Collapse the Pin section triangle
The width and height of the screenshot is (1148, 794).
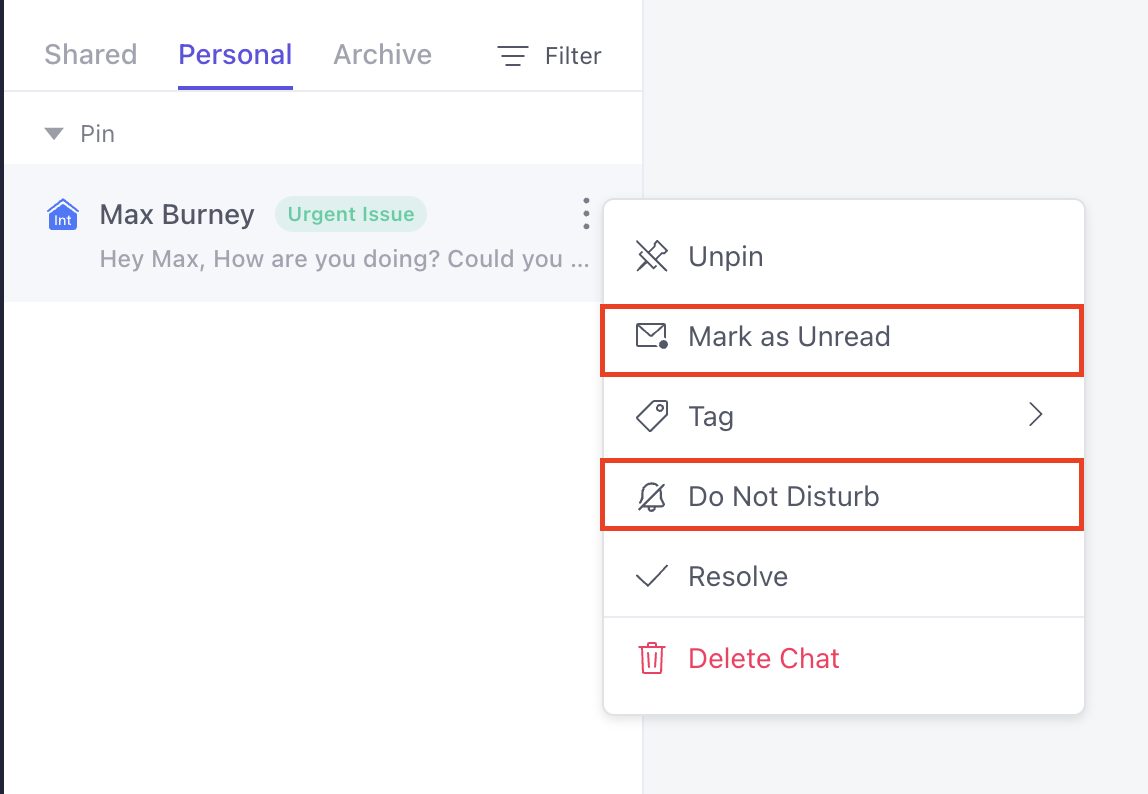pos(53,133)
